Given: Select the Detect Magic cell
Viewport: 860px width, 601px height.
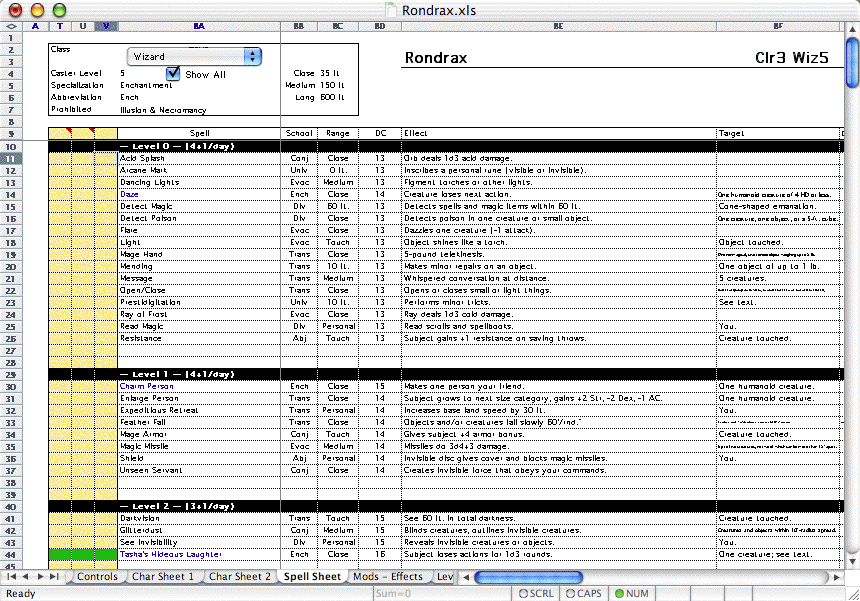Looking at the screenshot, I should tap(199, 206).
